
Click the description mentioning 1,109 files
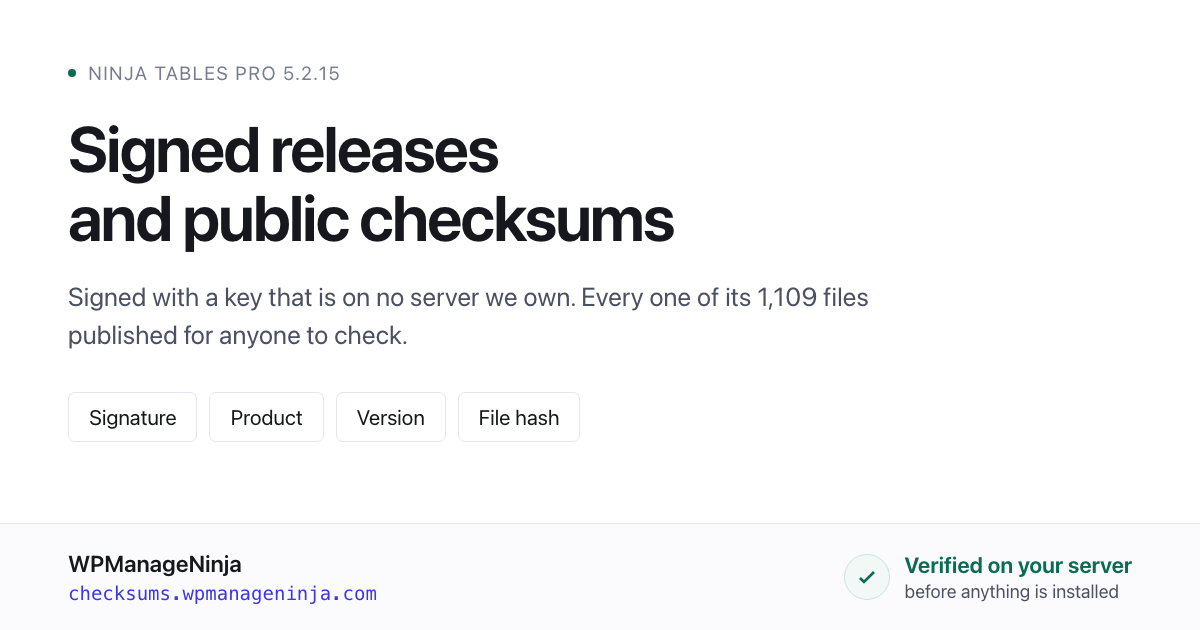468,317
